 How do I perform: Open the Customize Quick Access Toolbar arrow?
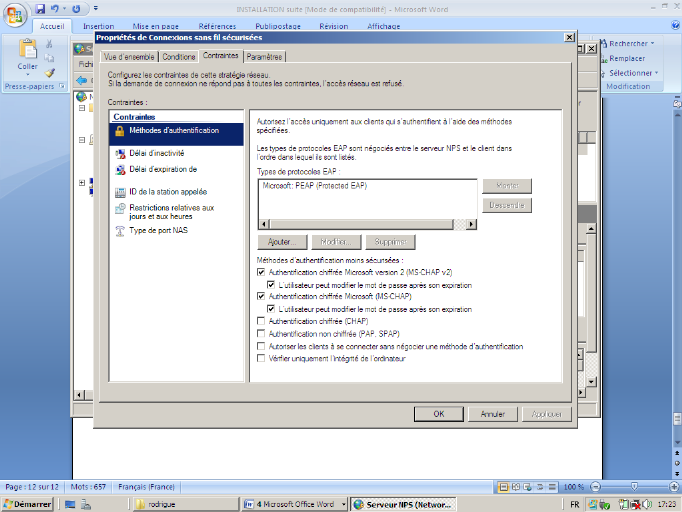[x=96, y=8]
